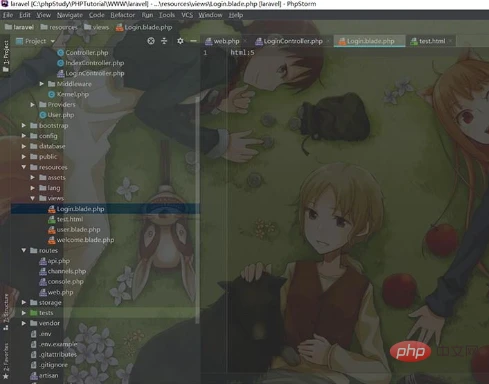Click the Login.blade.php breadcrumb file
This screenshot has width=489, height=384.
tap(144, 27)
